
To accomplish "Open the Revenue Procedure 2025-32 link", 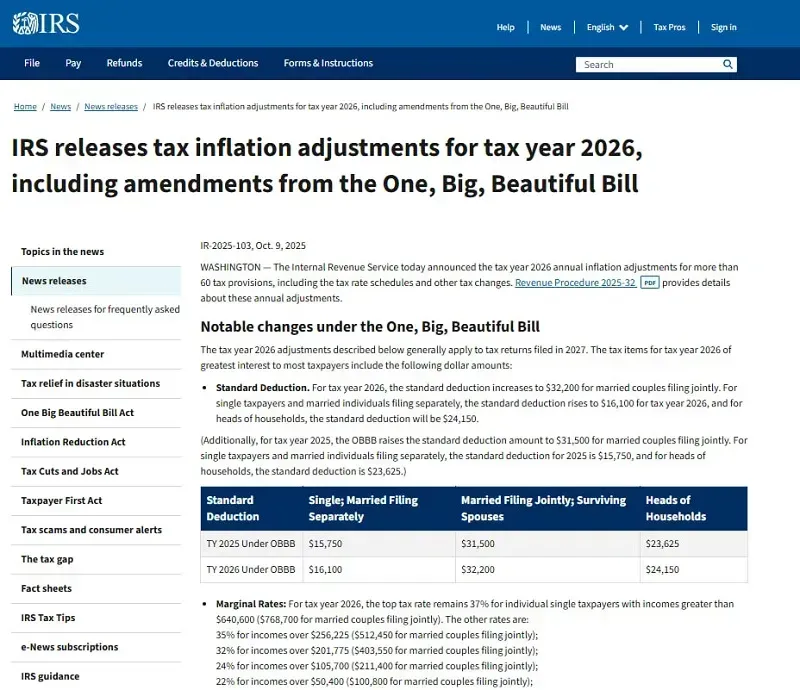I will point(575,283).
